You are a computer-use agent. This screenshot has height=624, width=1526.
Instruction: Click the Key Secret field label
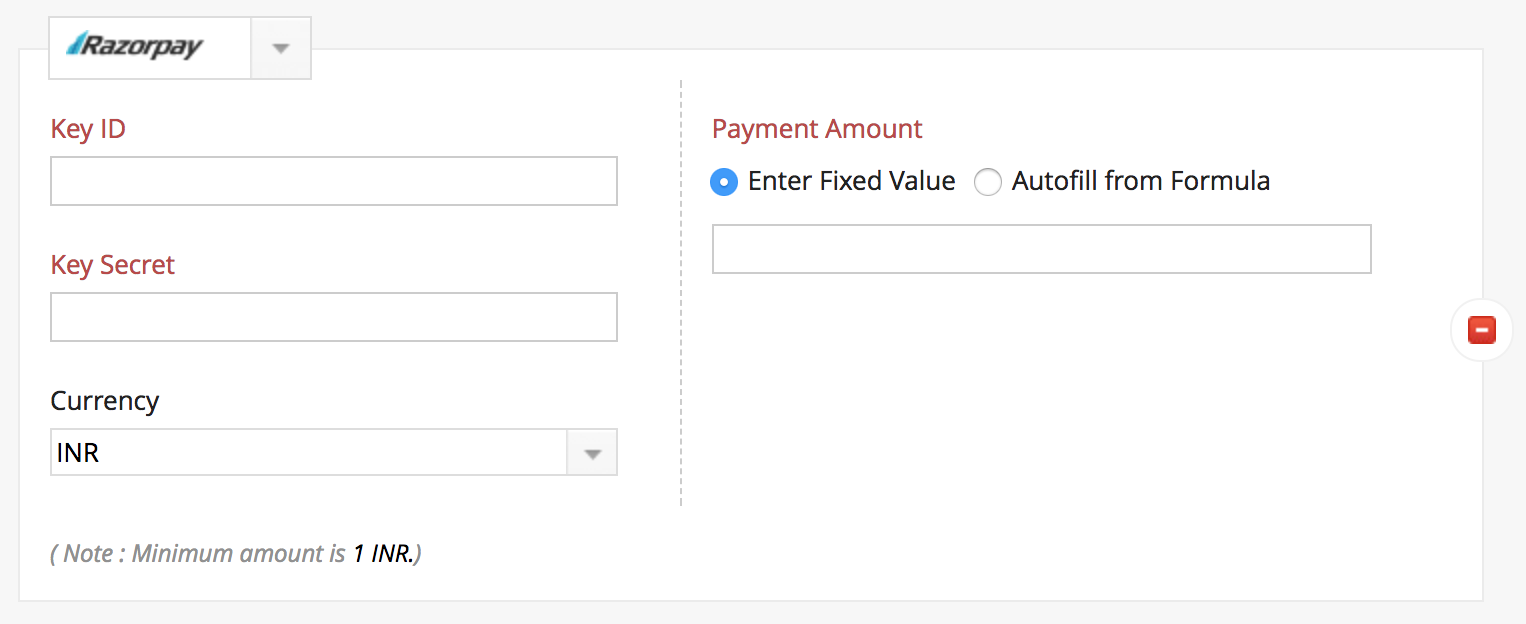tap(112, 265)
